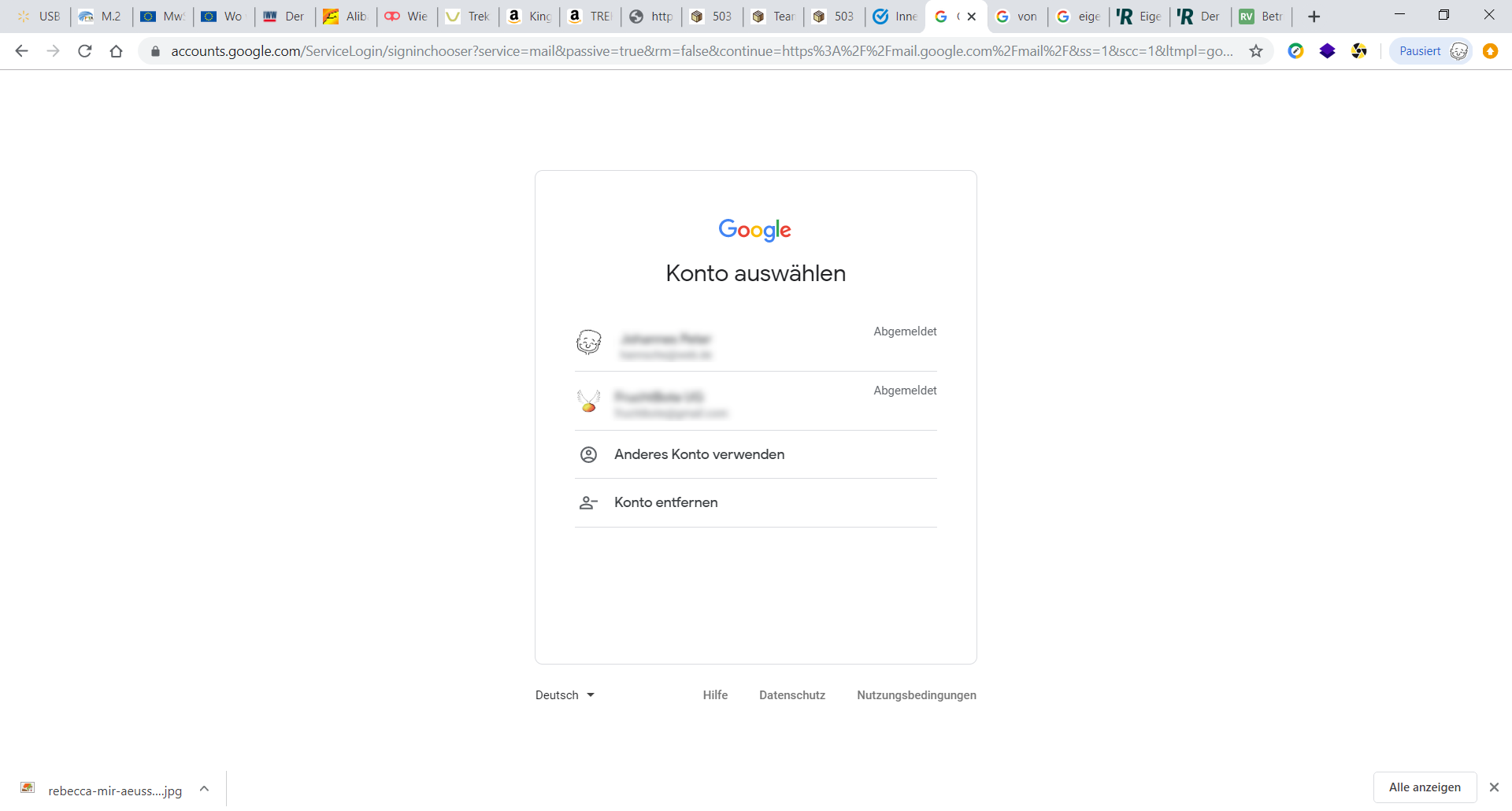1512x811 pixels.
Task: Bookmark this page with the star icon
Action: pos(1257,50)
